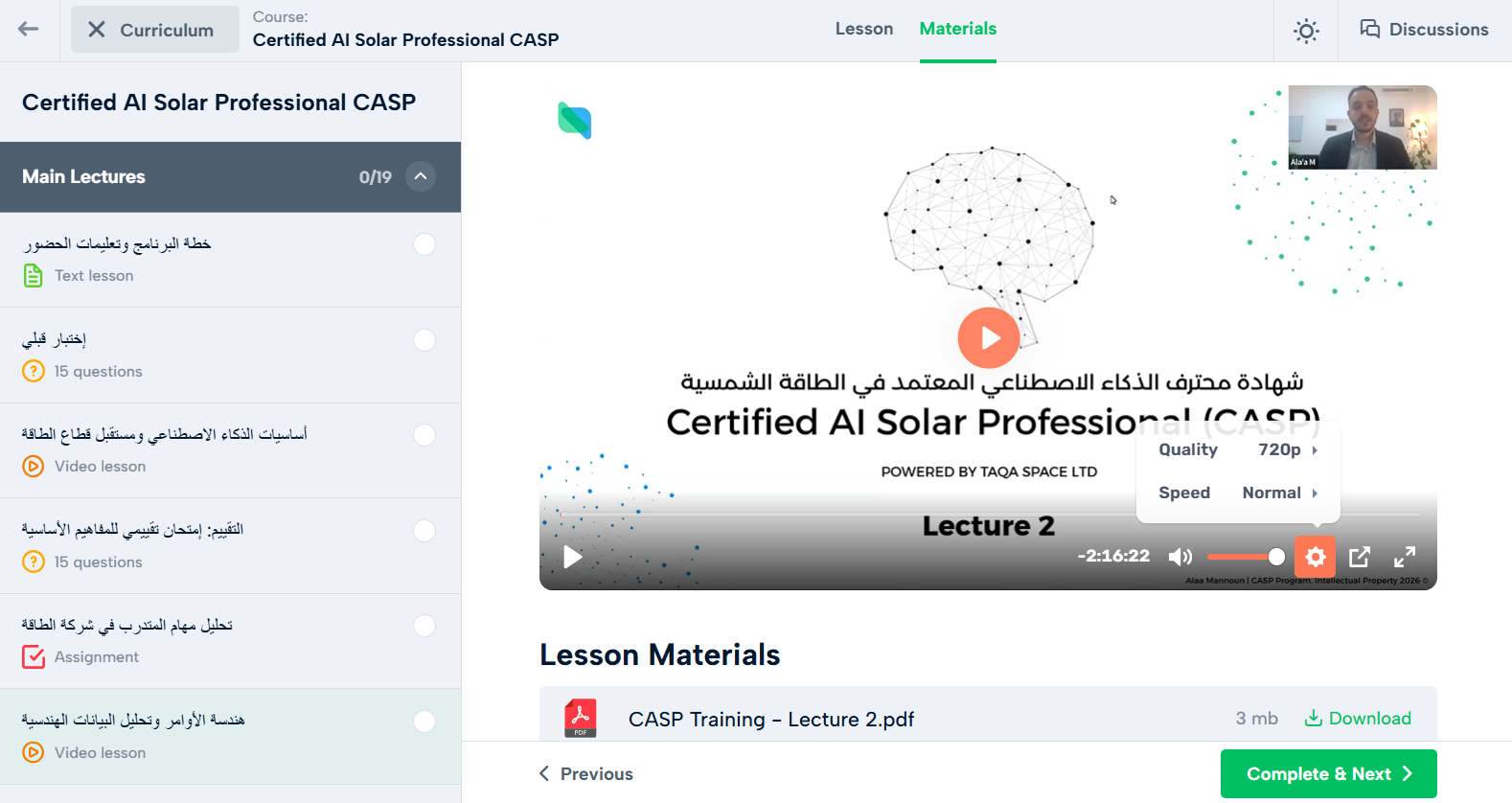Click CASP Training – Lecture 2.pdf filename
This screenshot has width=1512, height=803.
point(771,720)
